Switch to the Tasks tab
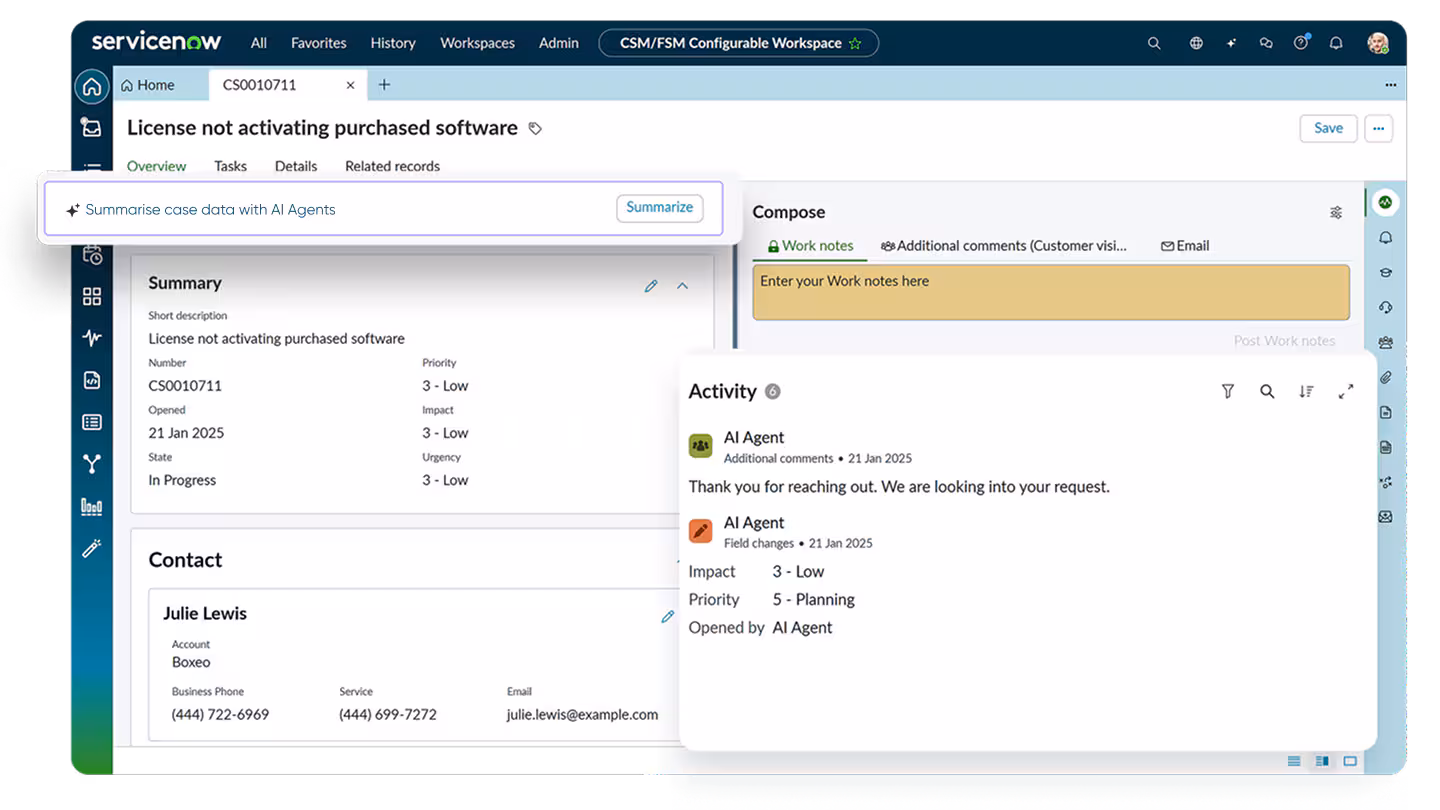 point(230,166)
